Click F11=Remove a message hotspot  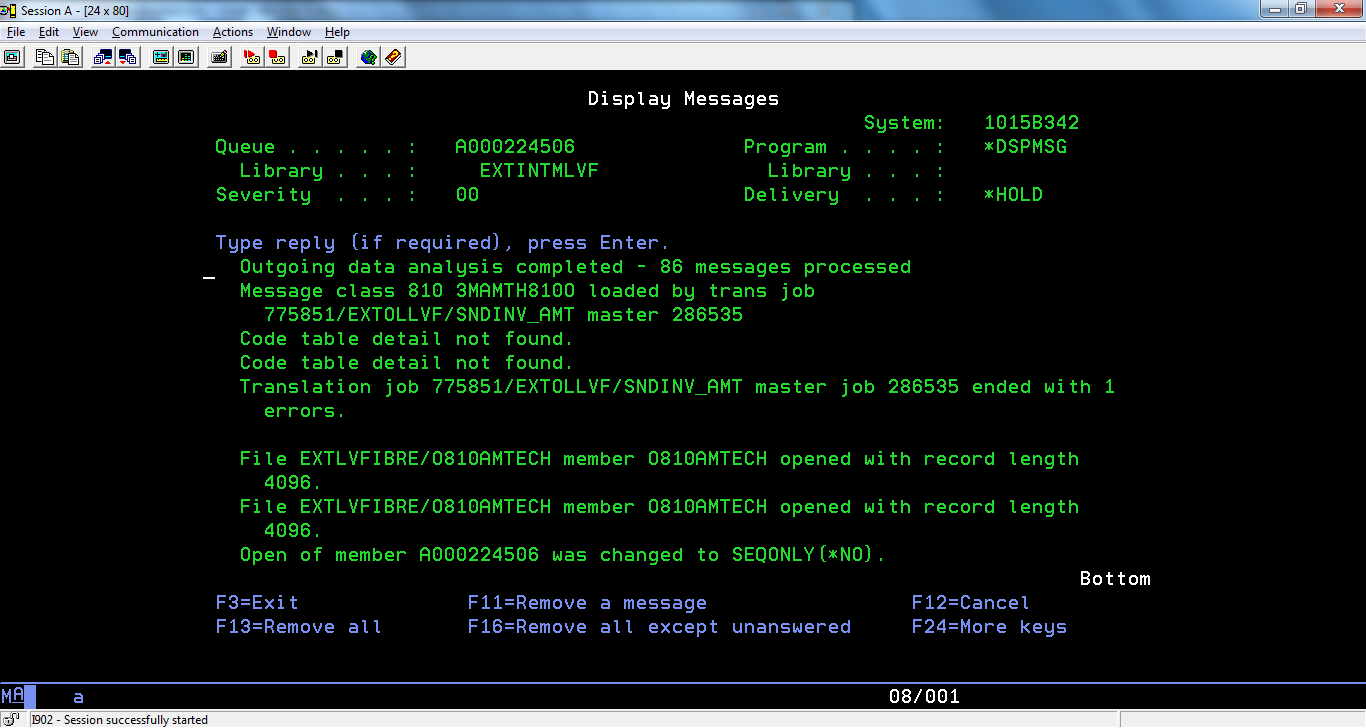coord(587,603)
